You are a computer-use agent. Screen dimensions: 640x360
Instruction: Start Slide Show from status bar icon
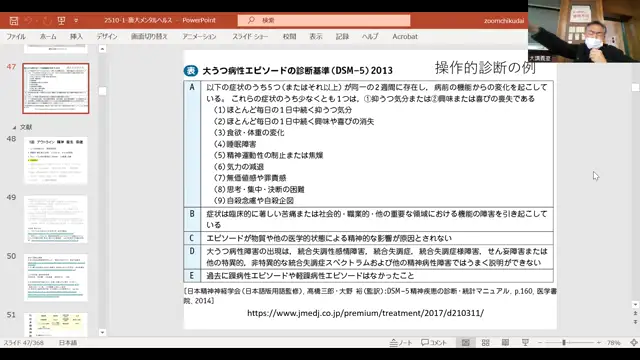click(525, 342)
